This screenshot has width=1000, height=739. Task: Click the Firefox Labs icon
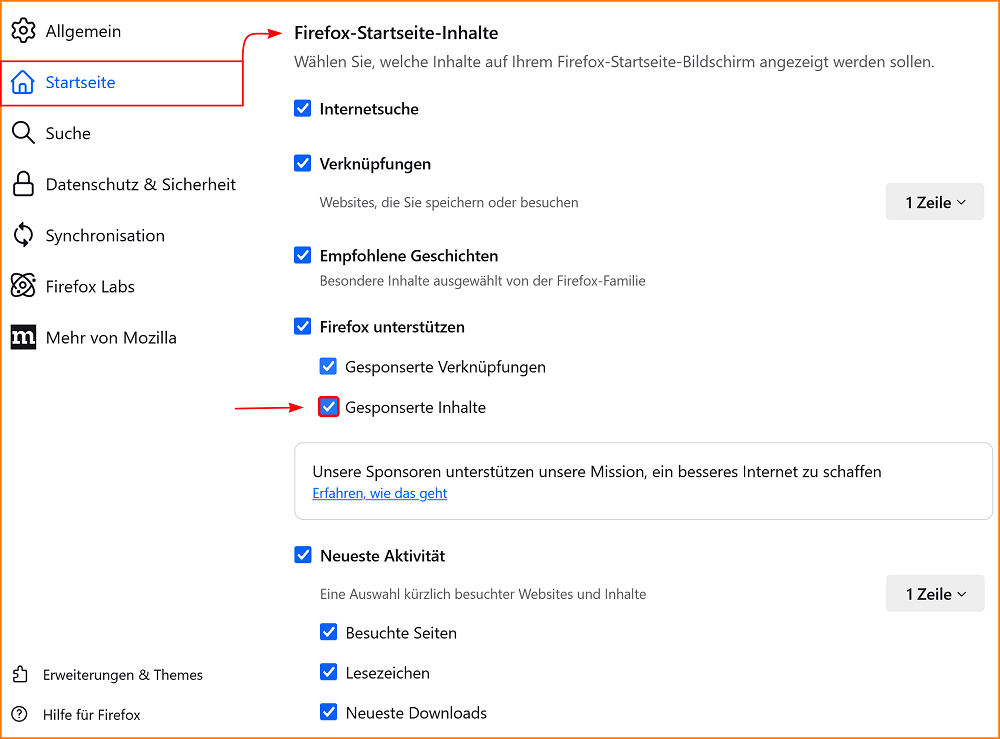pyautogui.click(x=23, y=286)
